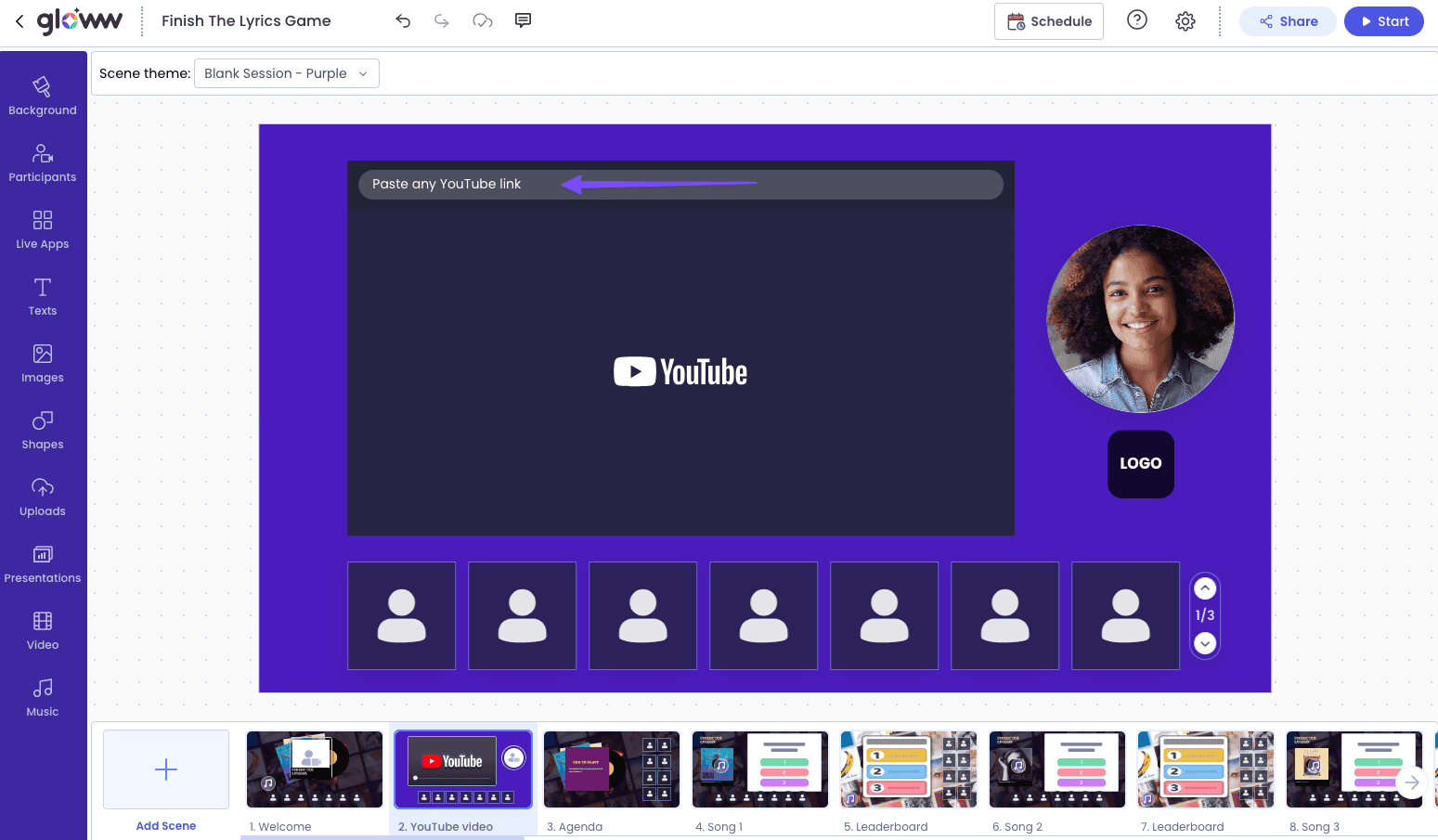
Task: Select the 2. YouTube video scene thumbnail
Action: 463,769
